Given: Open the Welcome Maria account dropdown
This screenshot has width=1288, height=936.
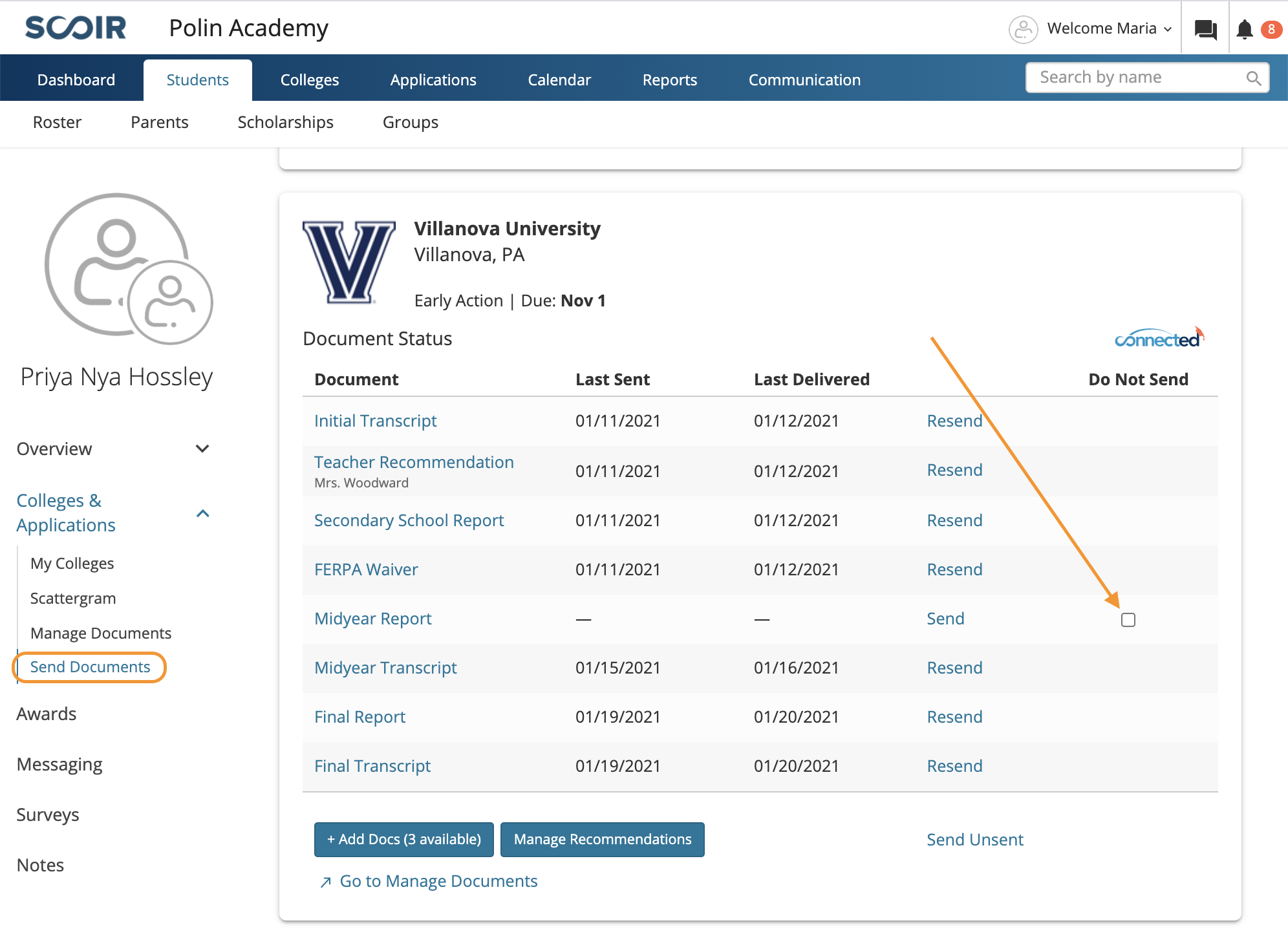Looking at the screenshot, I should [x=1110, y=28].
